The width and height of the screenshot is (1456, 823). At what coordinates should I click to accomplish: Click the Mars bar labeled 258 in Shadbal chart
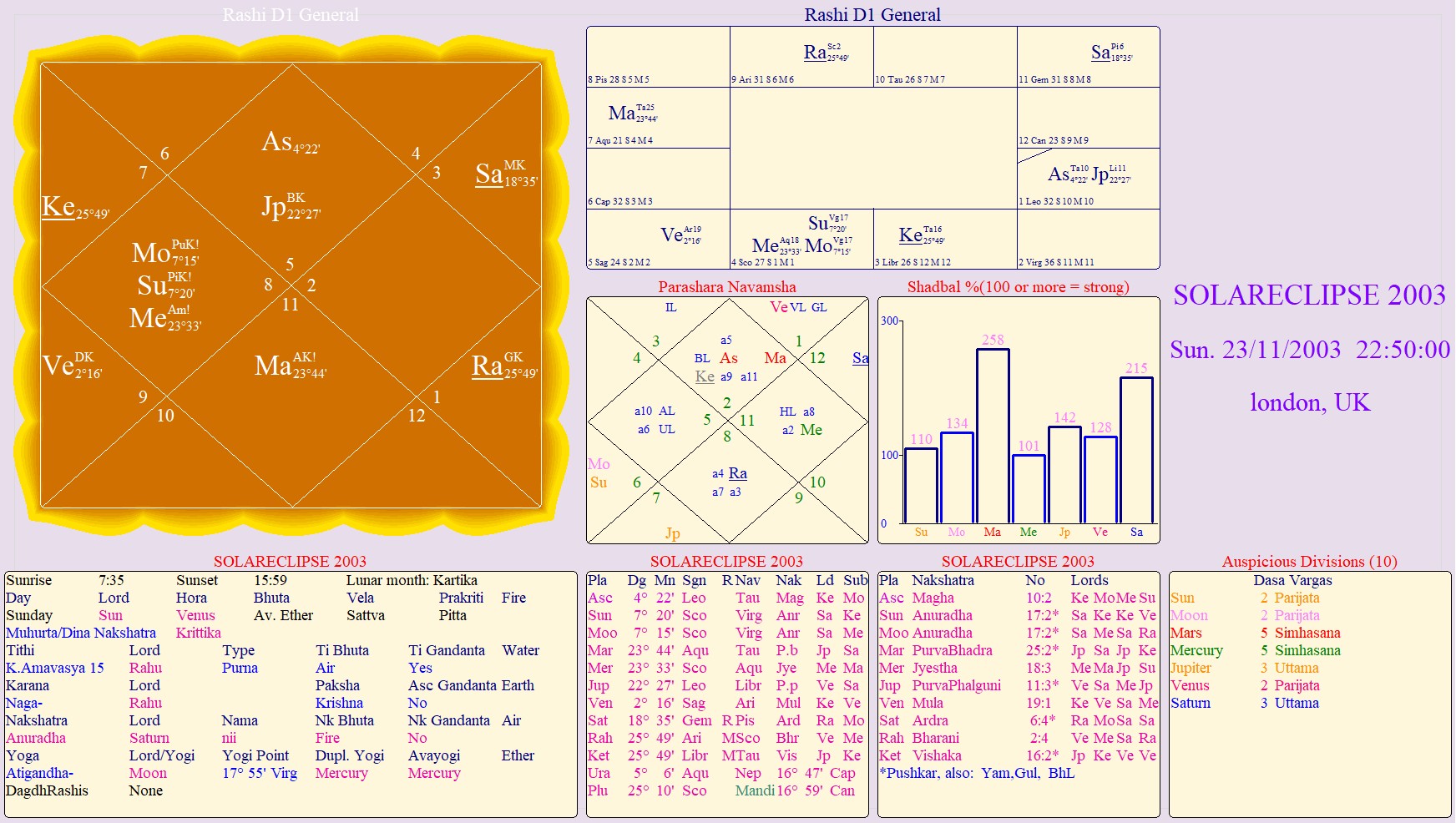coord(993,436)
